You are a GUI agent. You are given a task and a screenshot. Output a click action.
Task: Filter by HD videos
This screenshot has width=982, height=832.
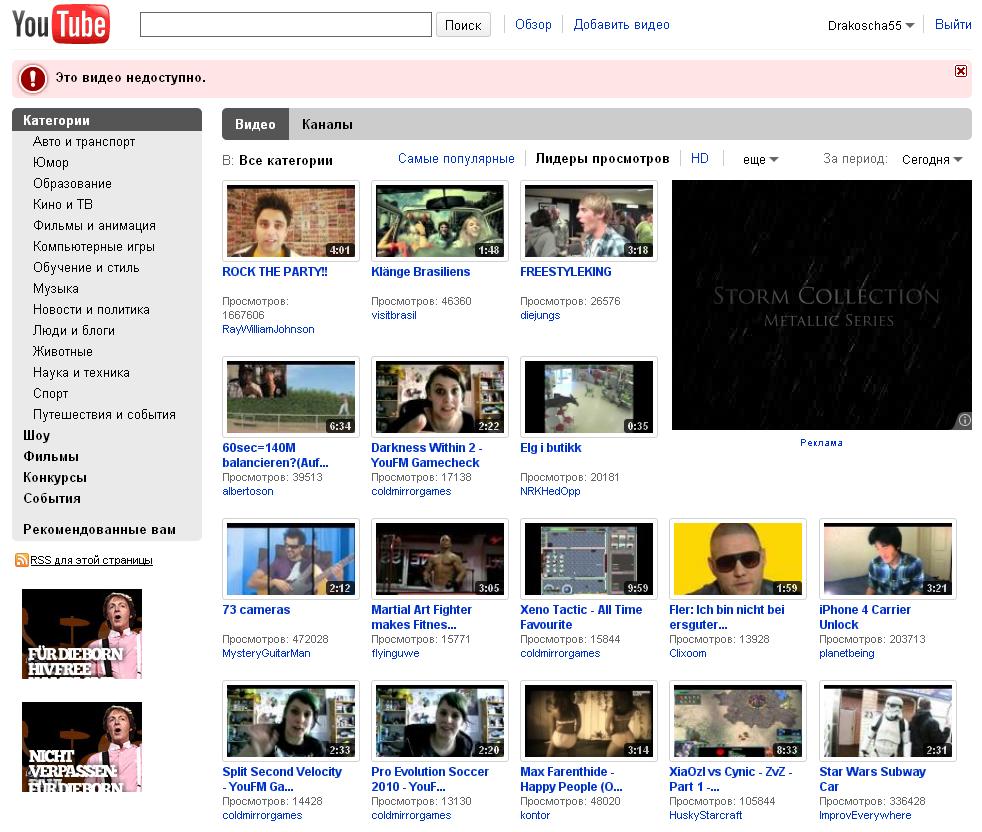[700, 158]
